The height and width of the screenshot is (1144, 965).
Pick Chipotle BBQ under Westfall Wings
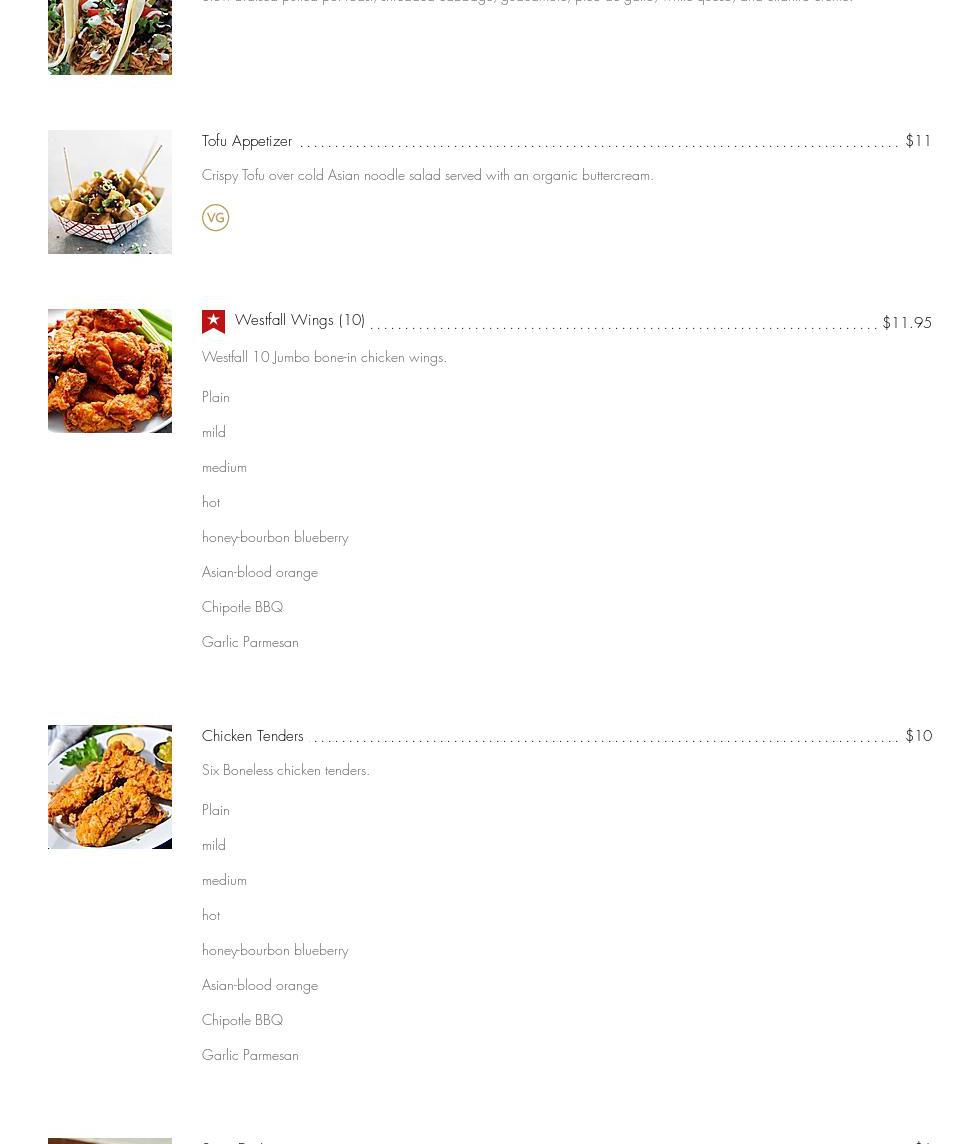tap(242, 607)
